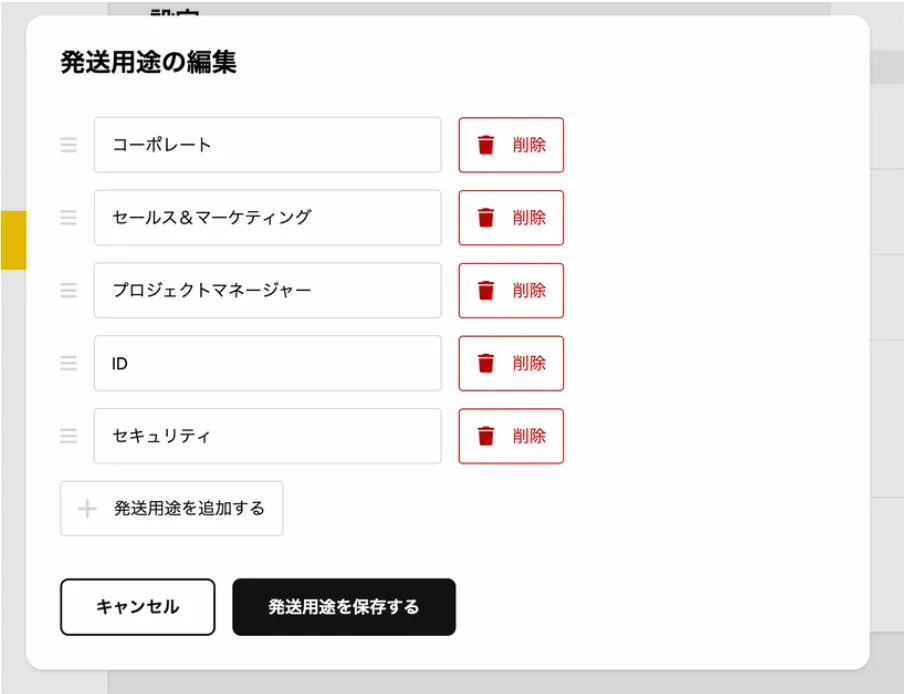Viewport: 904px width, 694px height.
Task: Delete the ID entry
Action: (x=511, y=364)
